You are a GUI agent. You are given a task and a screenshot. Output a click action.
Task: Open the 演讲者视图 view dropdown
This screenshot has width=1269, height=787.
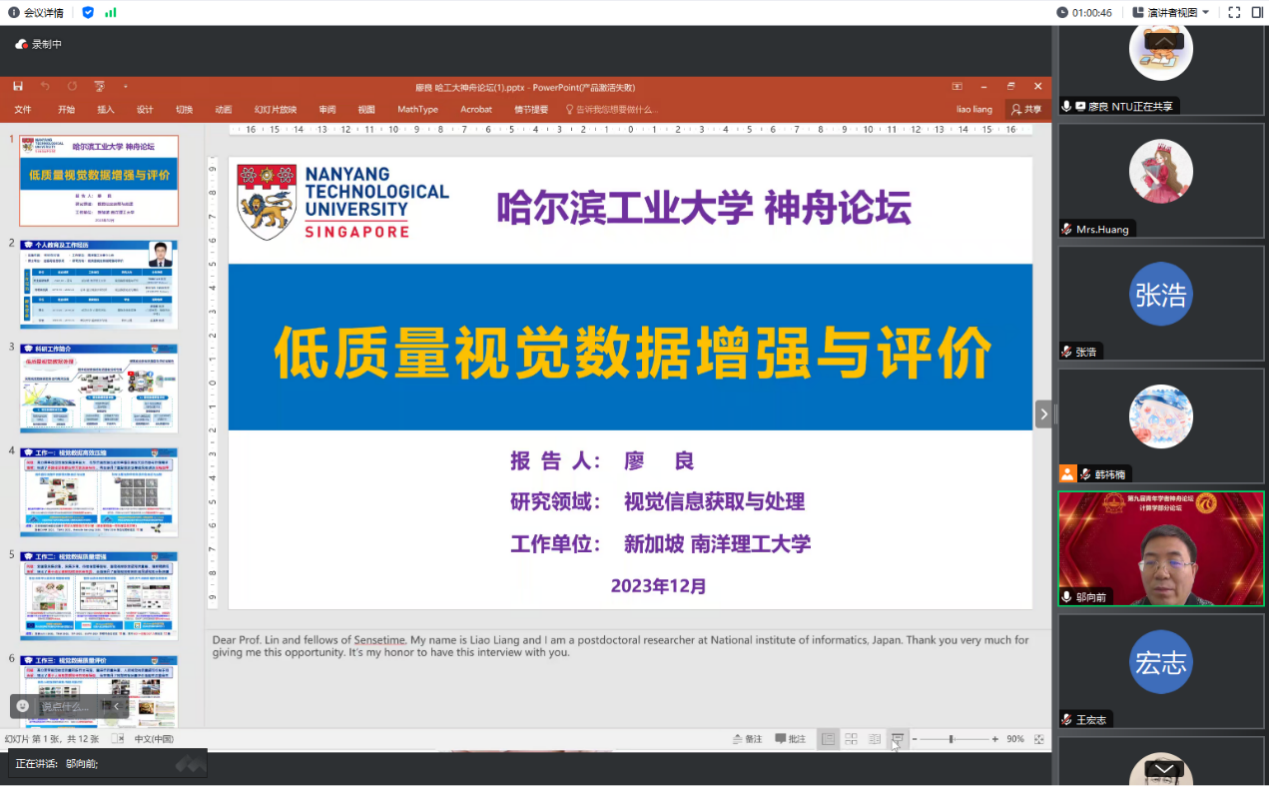click(x=1171, y=12)
